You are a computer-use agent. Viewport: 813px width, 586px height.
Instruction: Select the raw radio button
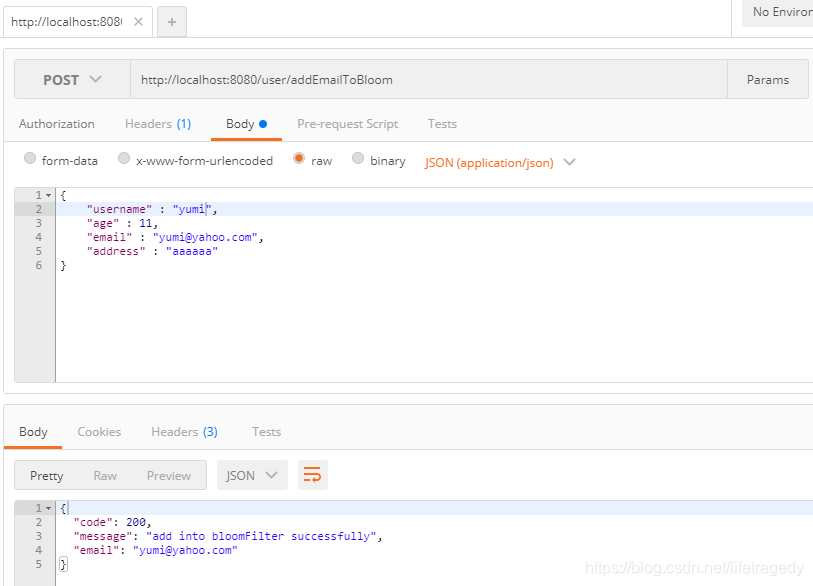coord(299,158)
